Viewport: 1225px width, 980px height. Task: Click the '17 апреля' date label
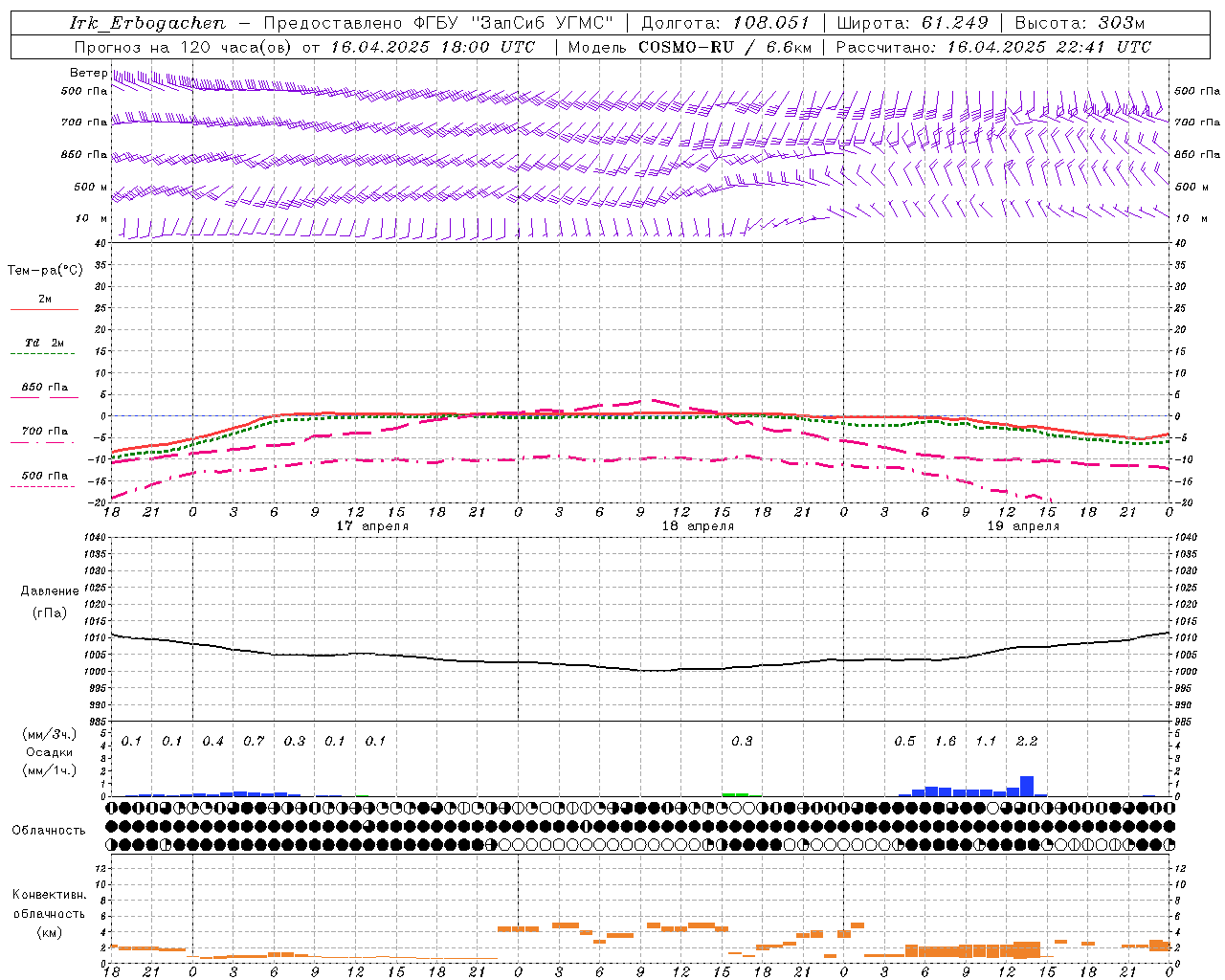pyautogui.click(x=372, y=526)
